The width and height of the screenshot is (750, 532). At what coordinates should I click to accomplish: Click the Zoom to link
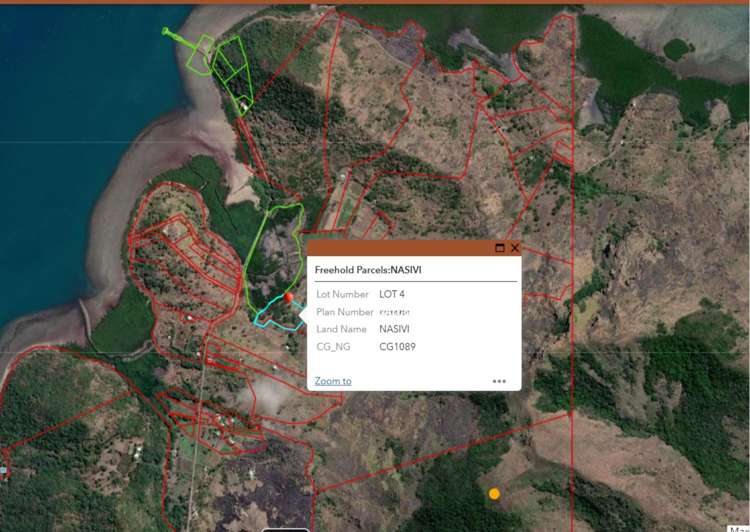pyautogui.click(x=332, y=381)
